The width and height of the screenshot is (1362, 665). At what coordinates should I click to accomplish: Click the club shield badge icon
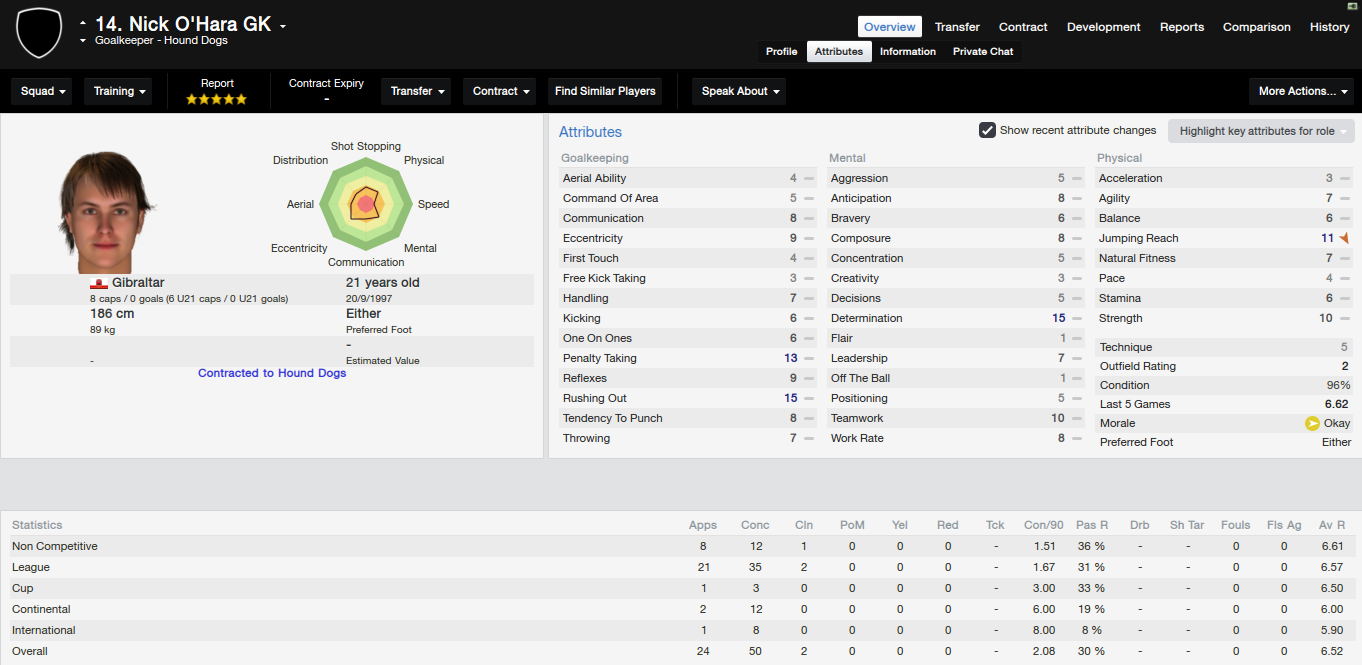coord(39,33)
